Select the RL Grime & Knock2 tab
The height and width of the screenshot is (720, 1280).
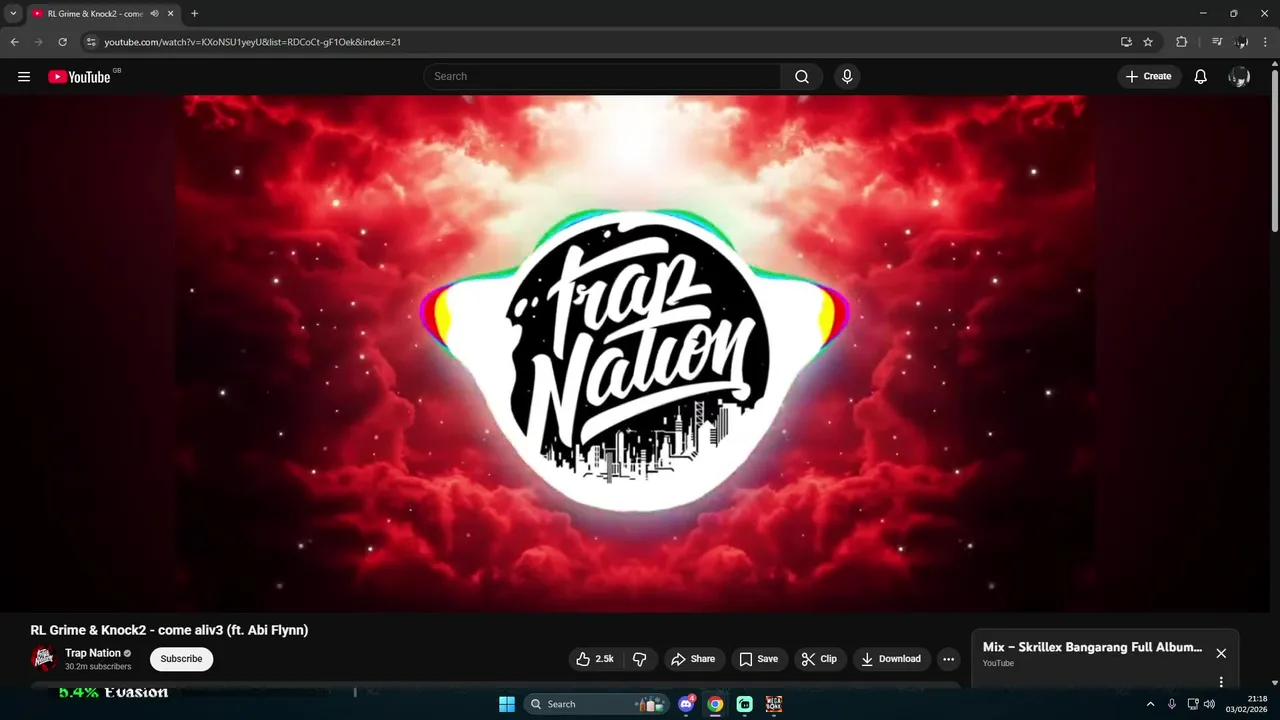click(95, 14)
